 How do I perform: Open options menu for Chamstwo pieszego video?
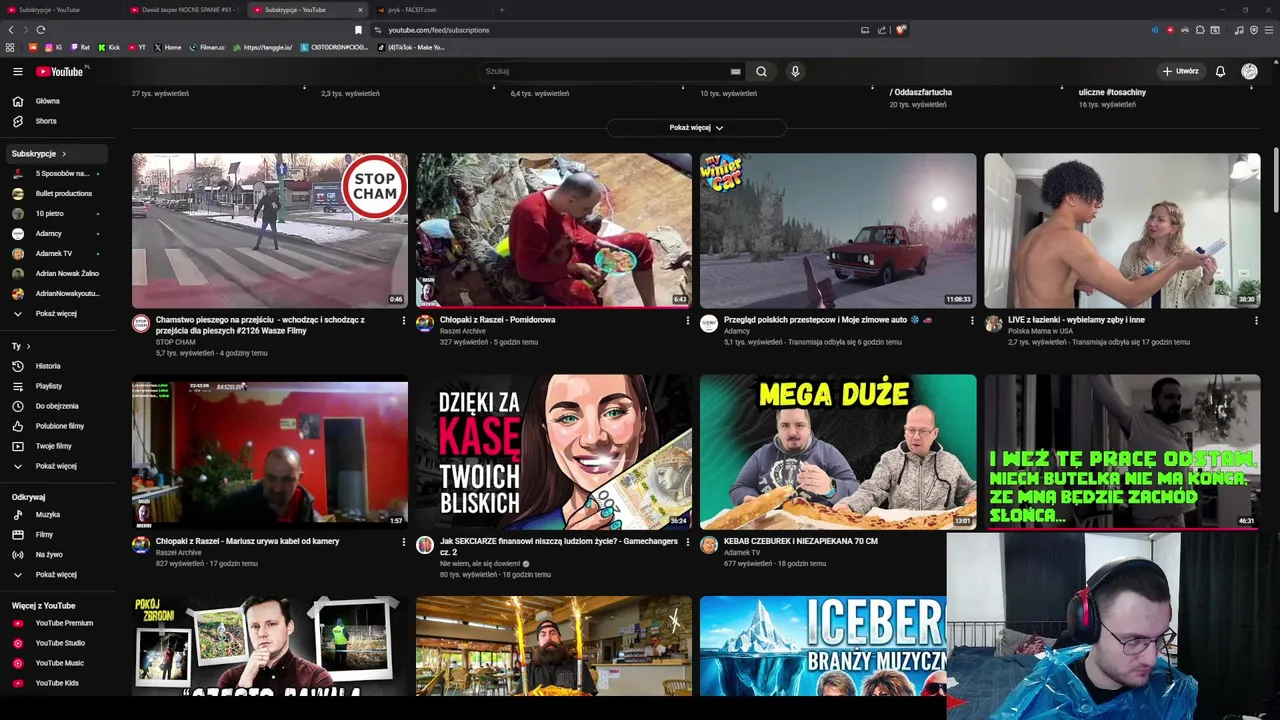[404, 321]
